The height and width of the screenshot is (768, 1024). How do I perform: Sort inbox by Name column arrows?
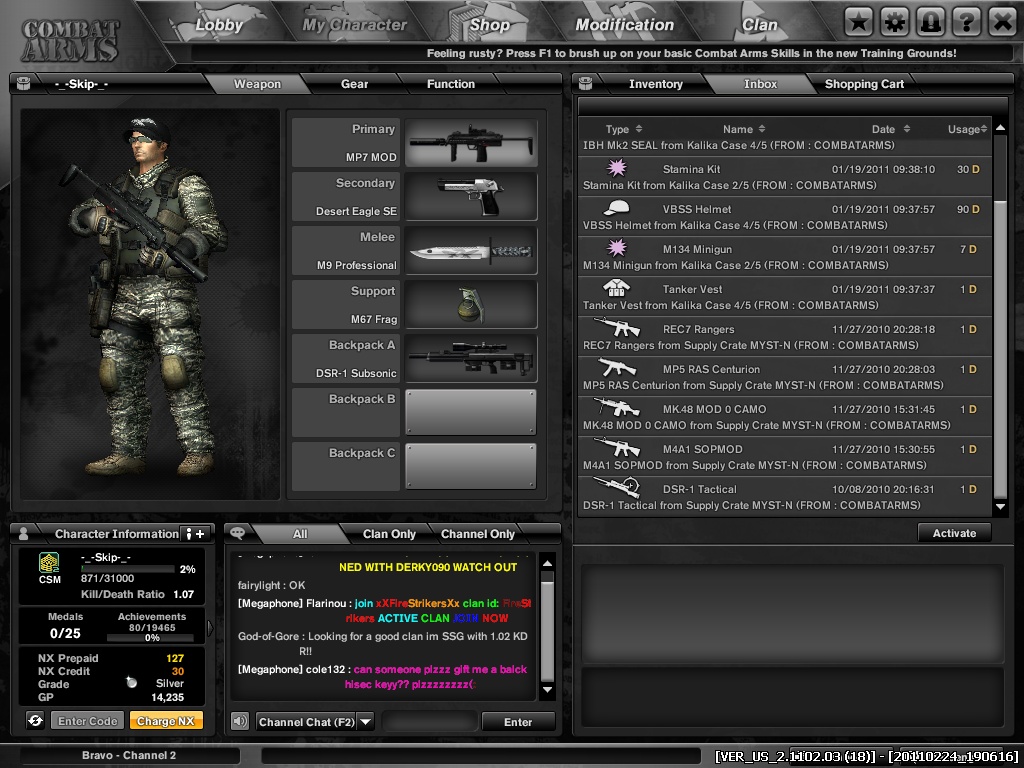click(761, 129)
